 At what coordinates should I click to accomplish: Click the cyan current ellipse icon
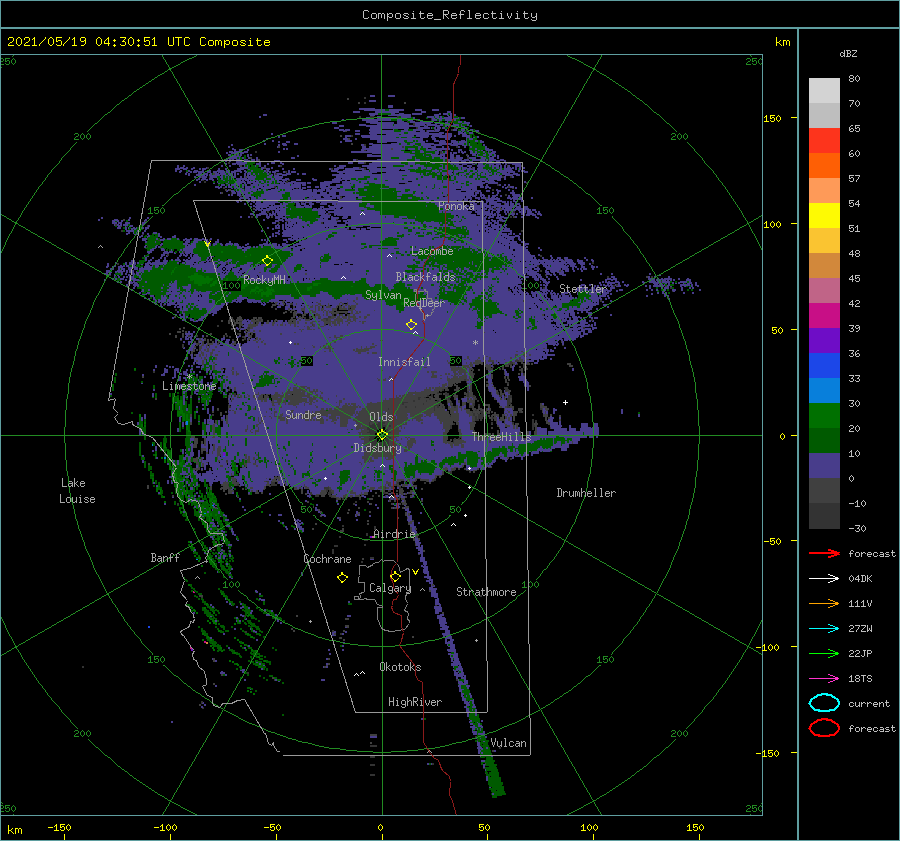tap(824, 703)
